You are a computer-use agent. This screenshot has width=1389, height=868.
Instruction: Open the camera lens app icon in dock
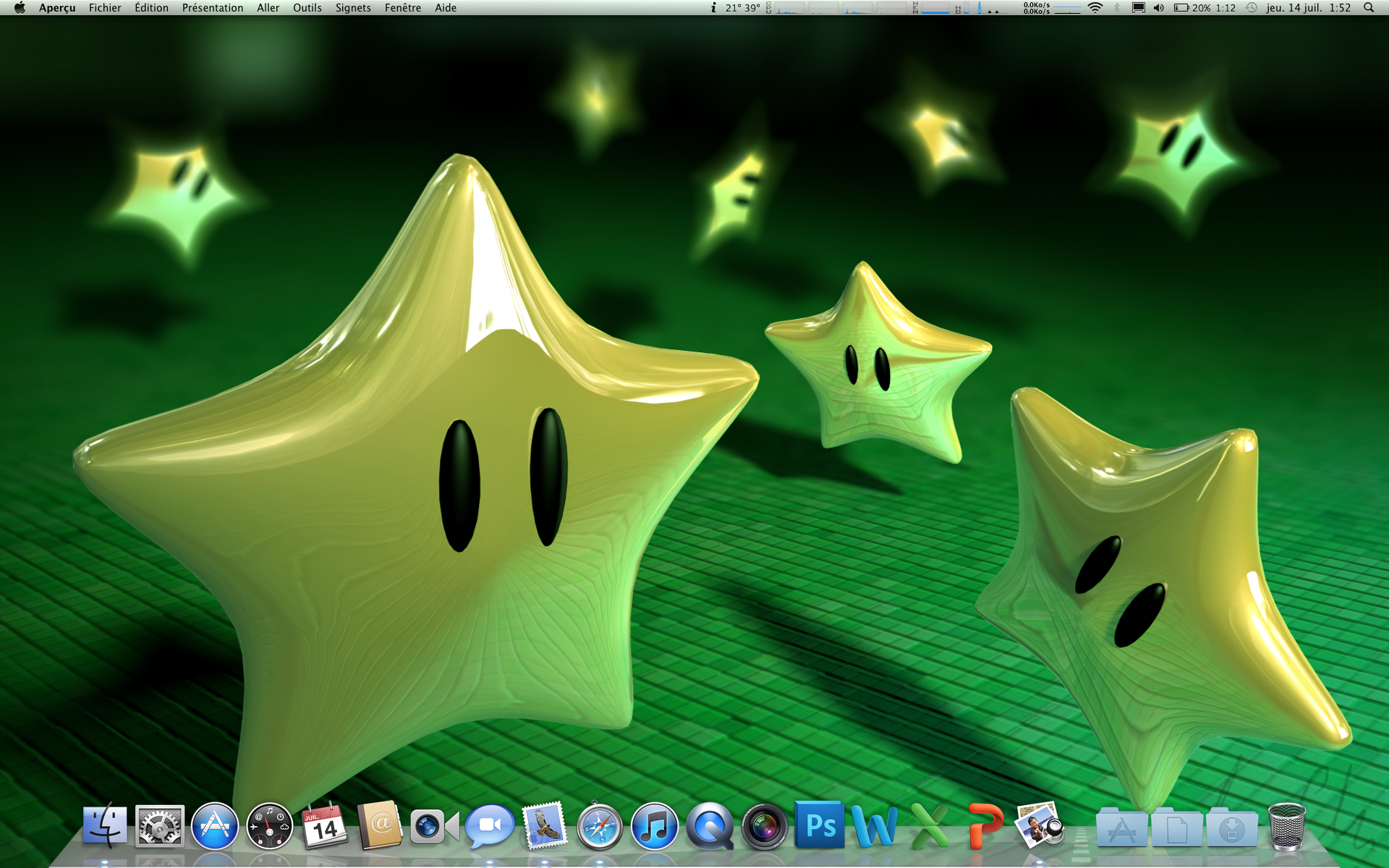tap(765, 825)
